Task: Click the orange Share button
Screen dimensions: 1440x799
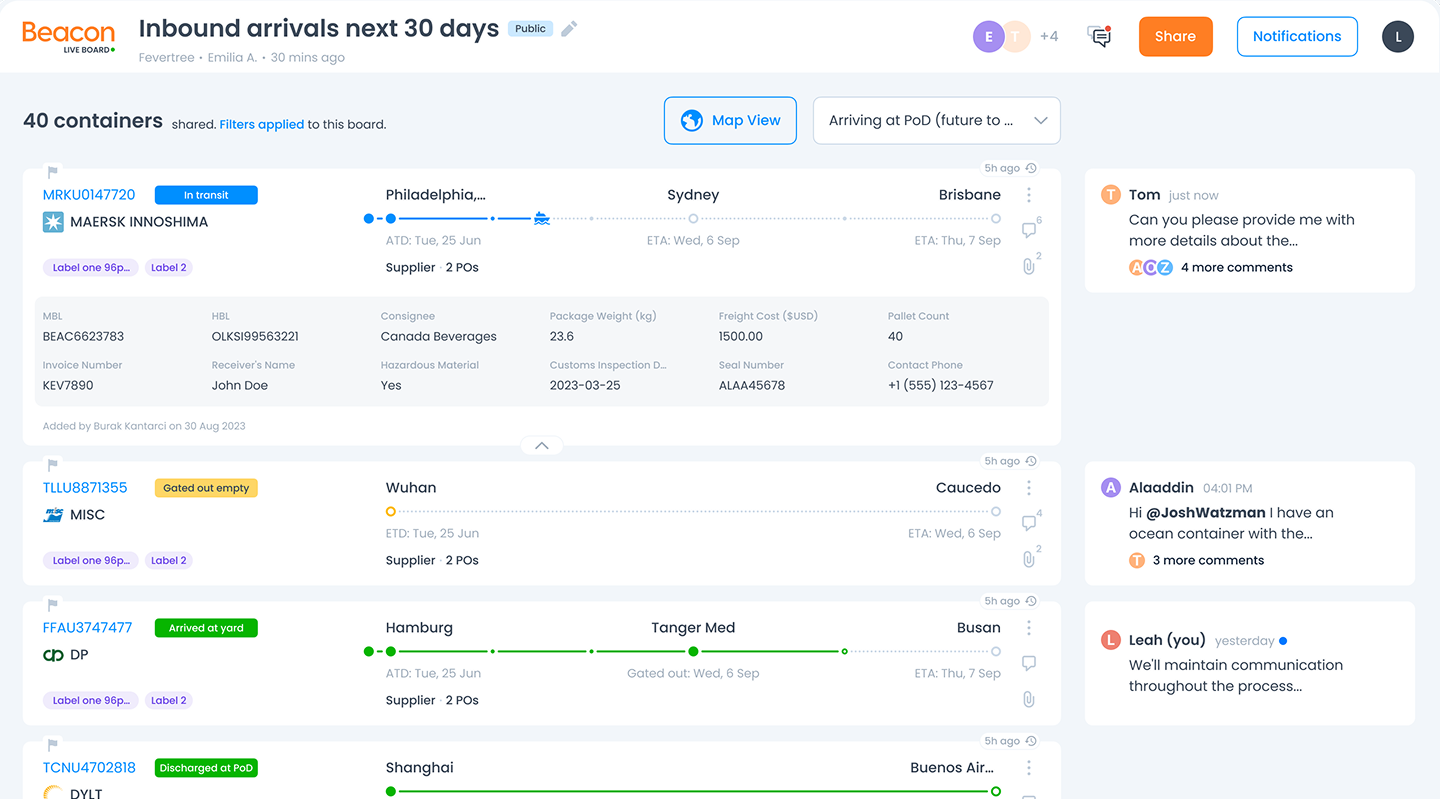Action: 1175,37
